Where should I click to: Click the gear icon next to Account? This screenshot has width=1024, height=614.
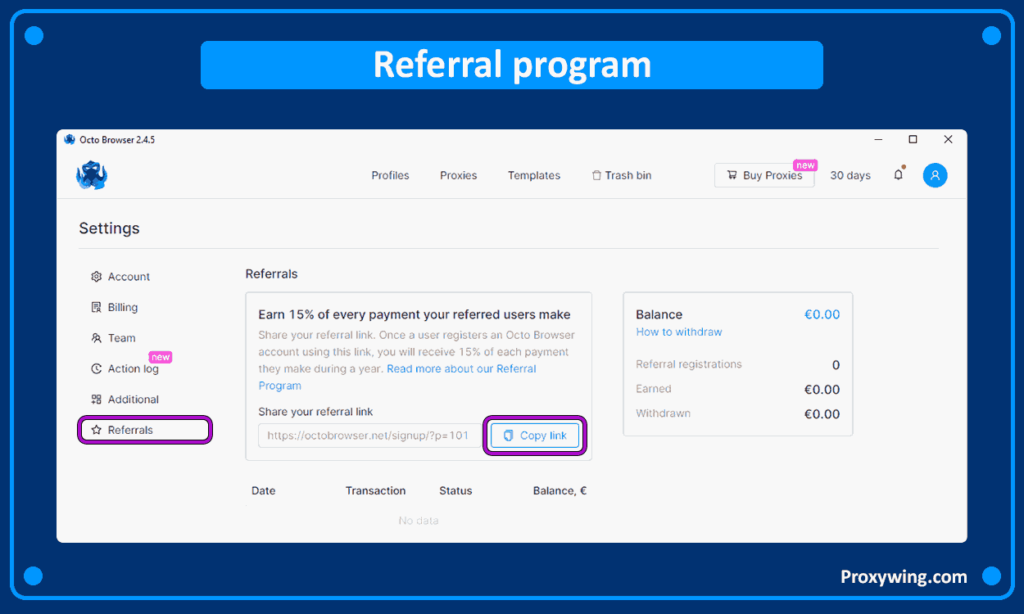click(96, 277)
